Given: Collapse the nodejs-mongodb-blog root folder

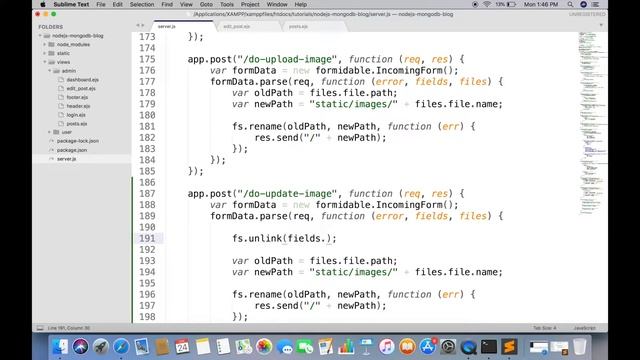Looking at the screenshot, I should coord(40,36).
